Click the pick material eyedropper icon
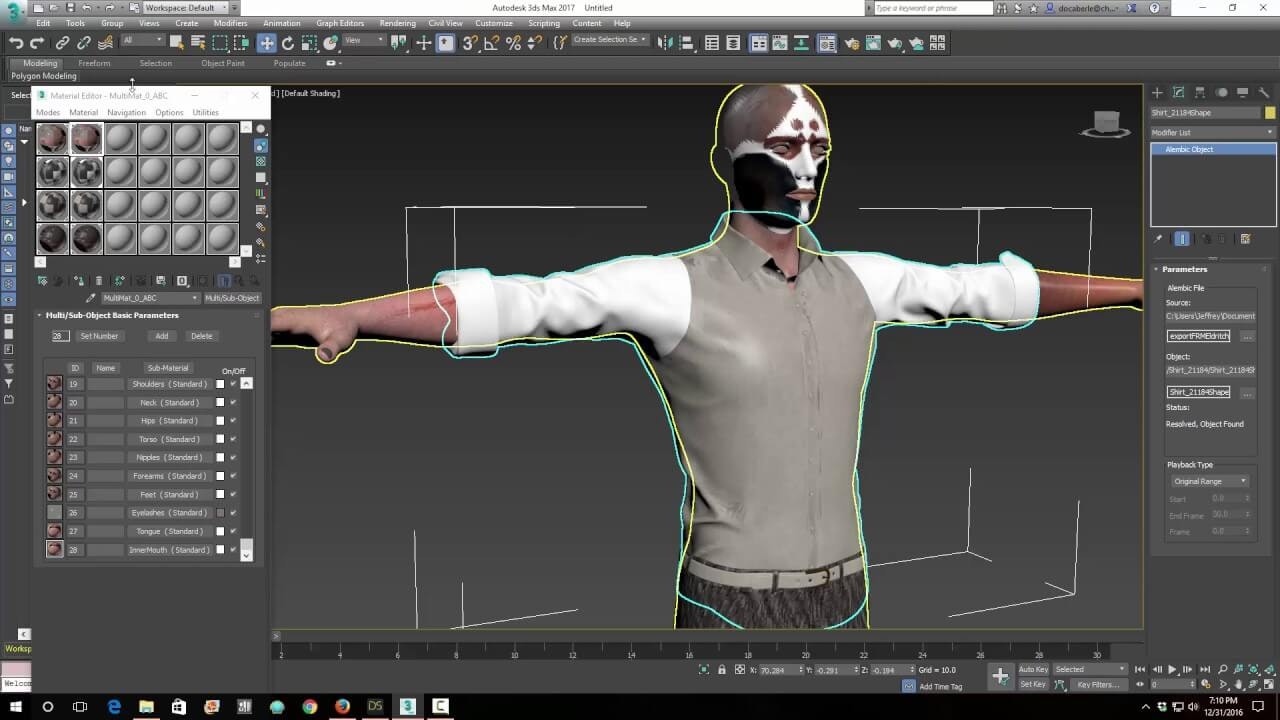1280x720 pixels. coord(91,298)
